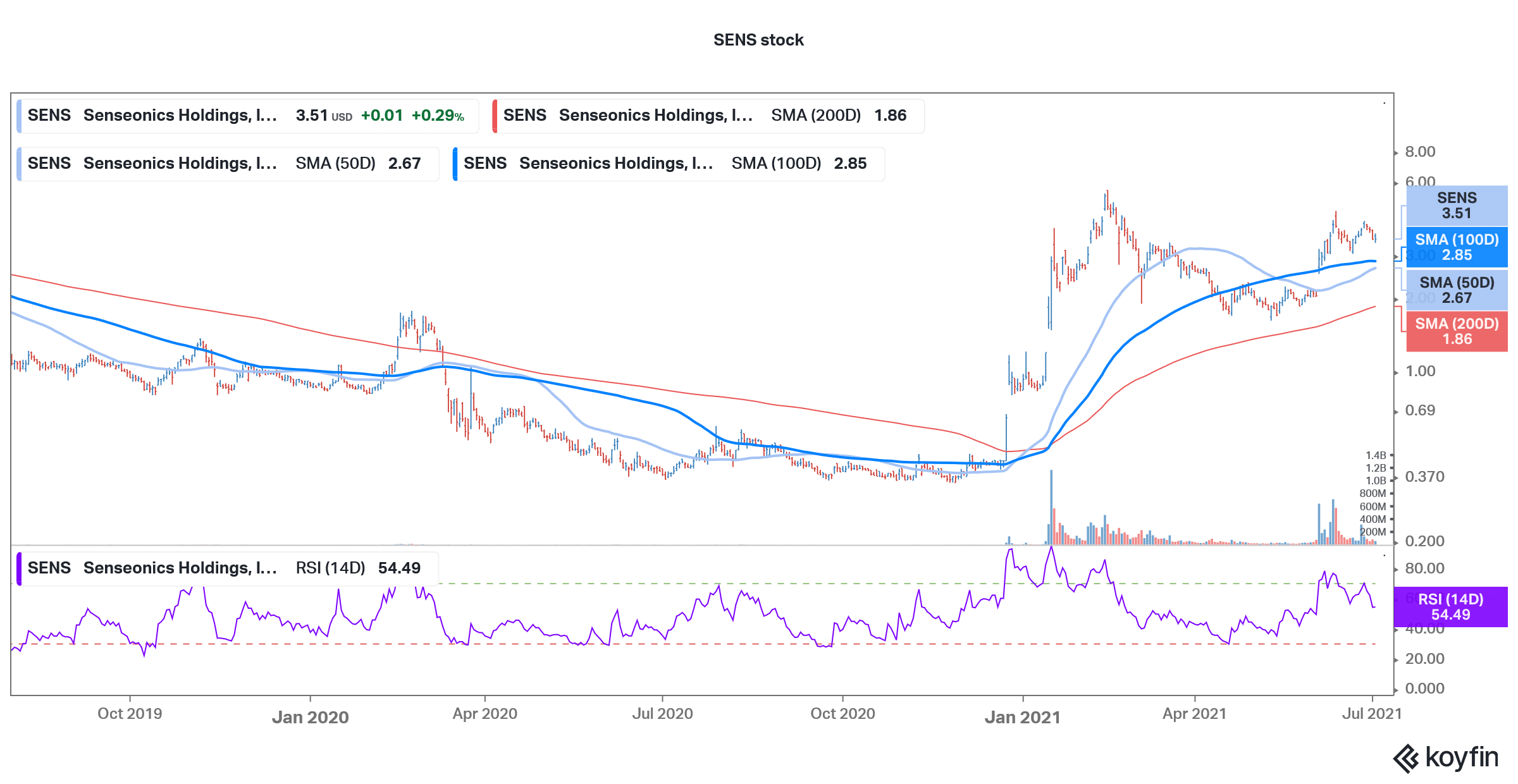This screenshot has height=784, width=1518.
Task: Click the 'Jan 2021' date axis label
Action: pos(1023,717)
